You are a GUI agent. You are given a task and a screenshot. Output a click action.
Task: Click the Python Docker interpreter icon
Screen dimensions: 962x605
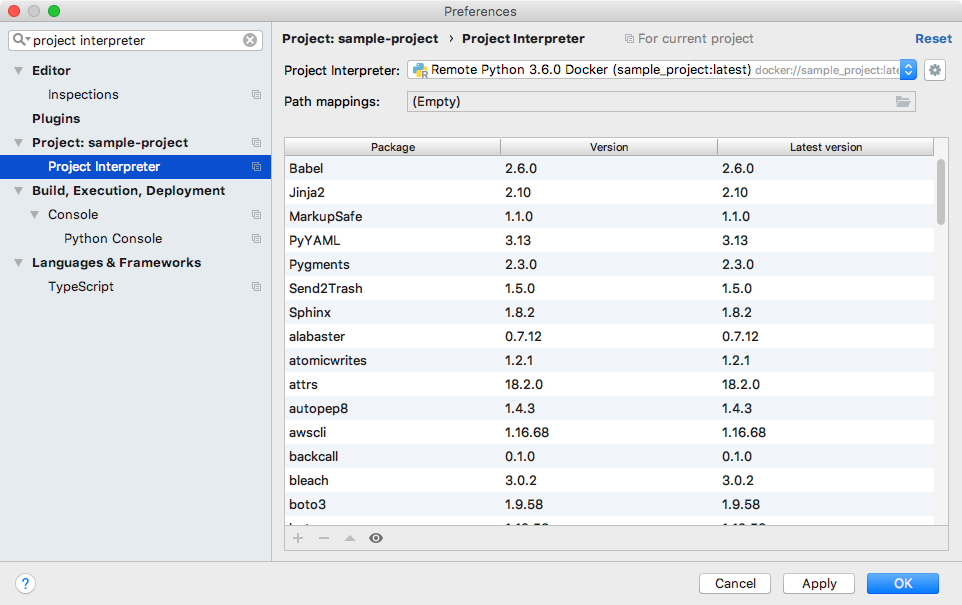point(420,71)
